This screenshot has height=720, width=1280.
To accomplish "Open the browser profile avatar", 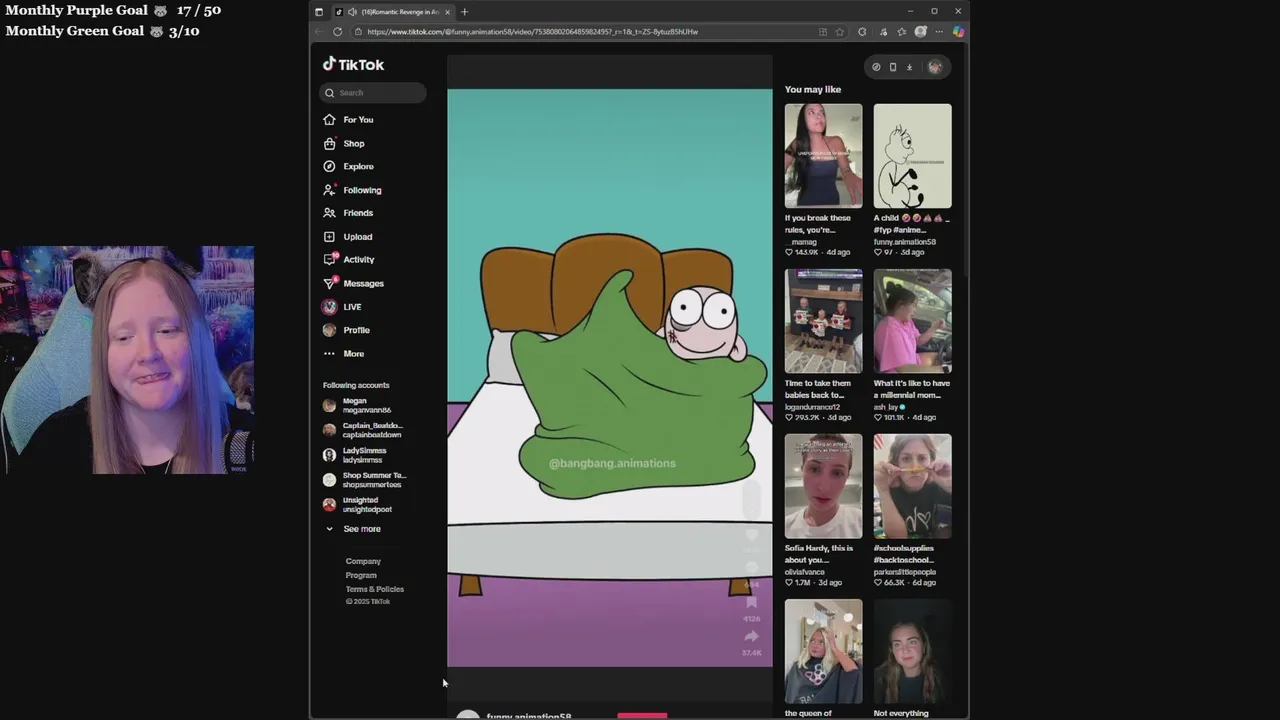I will [920, 32].
